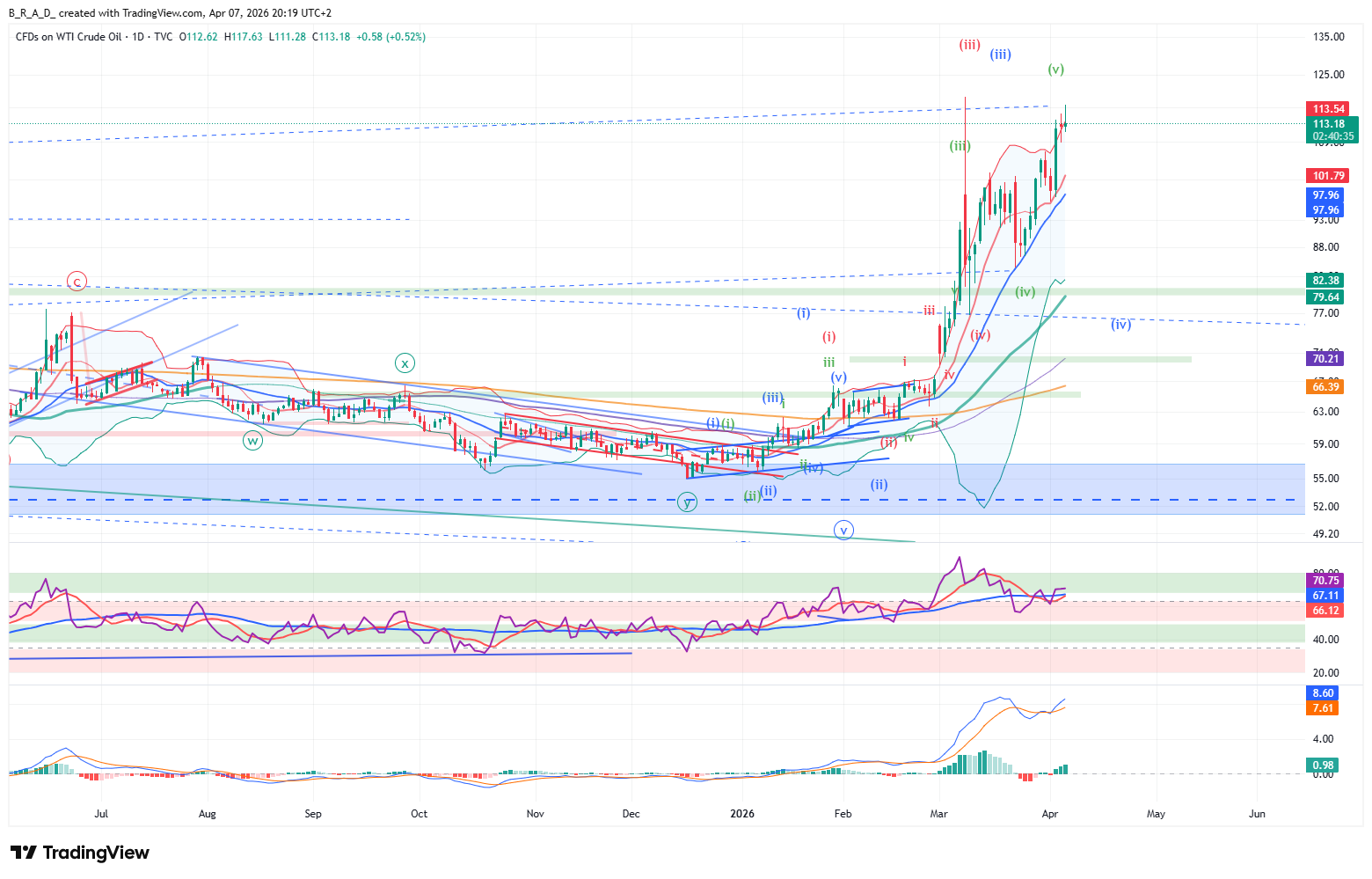
Task: Select the green (v) label above price peak
Action: point(1056,70)
